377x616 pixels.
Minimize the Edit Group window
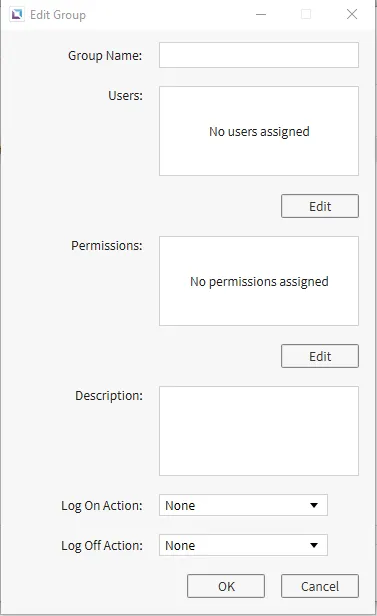pos(261,15)
